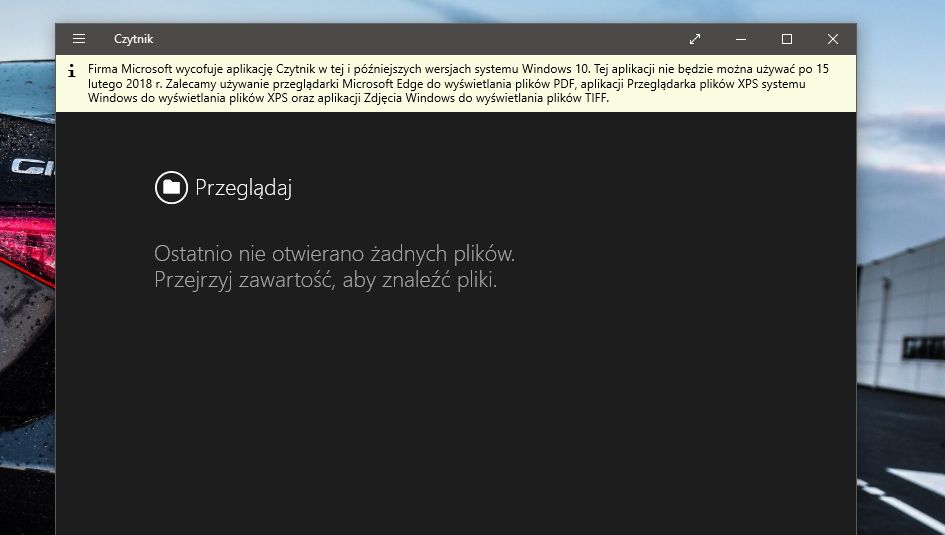Click 'Ostatnio nie otwierano żadnych plików' text

coord(334,254)
